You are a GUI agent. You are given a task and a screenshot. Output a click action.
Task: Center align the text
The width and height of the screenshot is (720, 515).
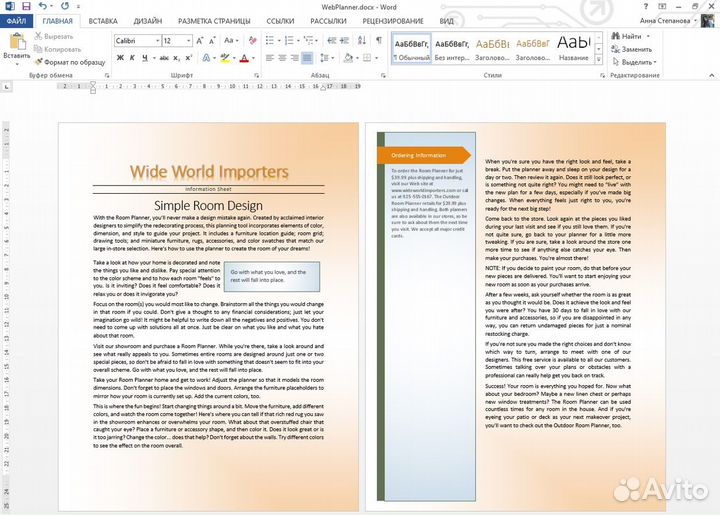coord(282,58)
